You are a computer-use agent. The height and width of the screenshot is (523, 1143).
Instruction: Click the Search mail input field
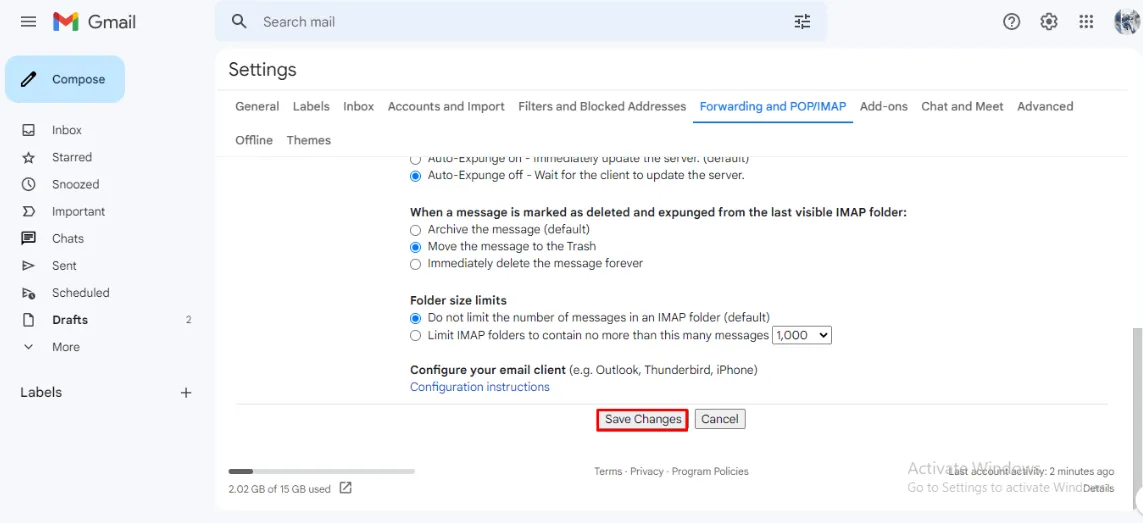click(500, 22)
